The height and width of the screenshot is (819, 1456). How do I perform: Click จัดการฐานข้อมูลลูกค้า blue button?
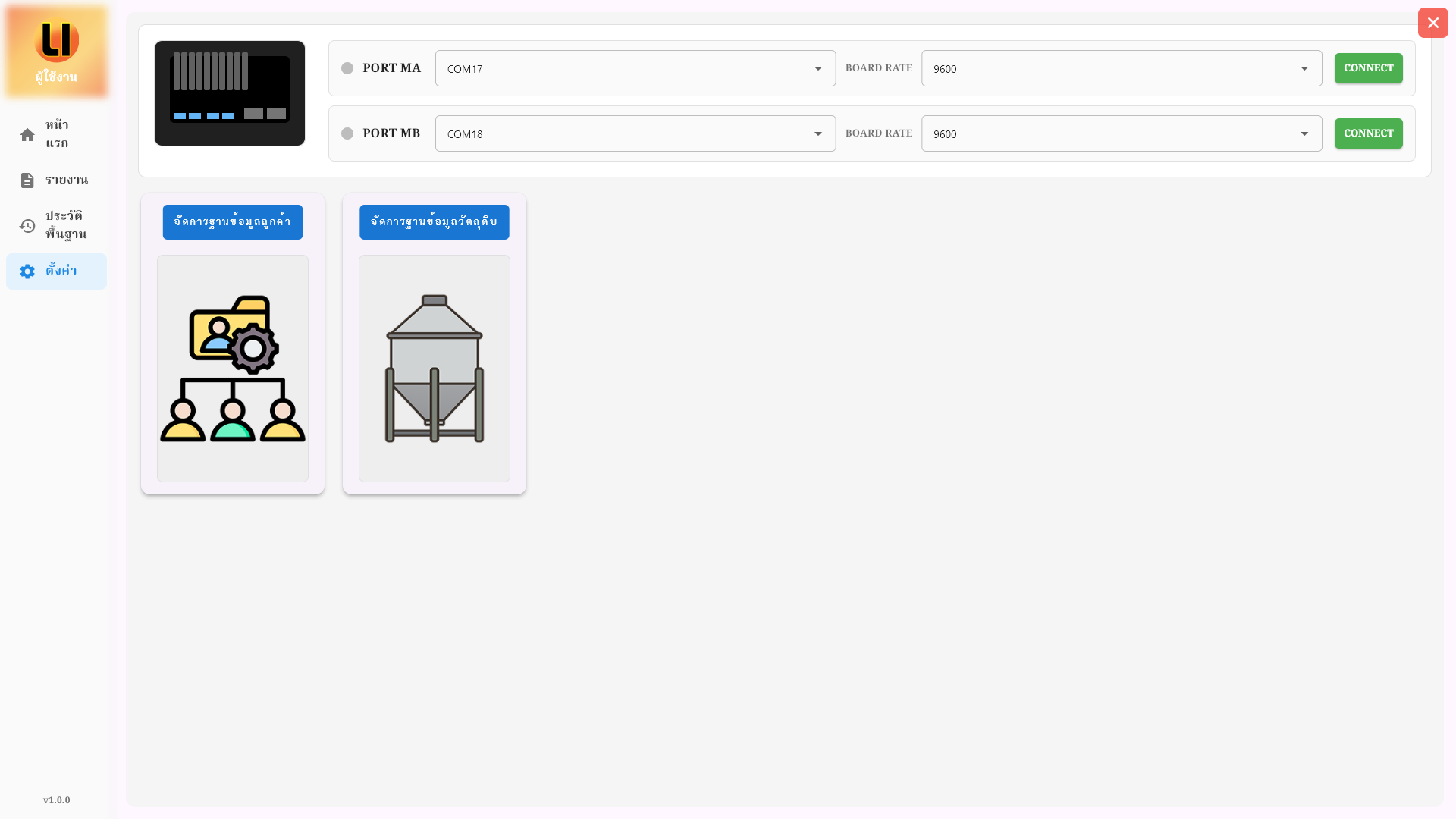[x=233, y=222]
